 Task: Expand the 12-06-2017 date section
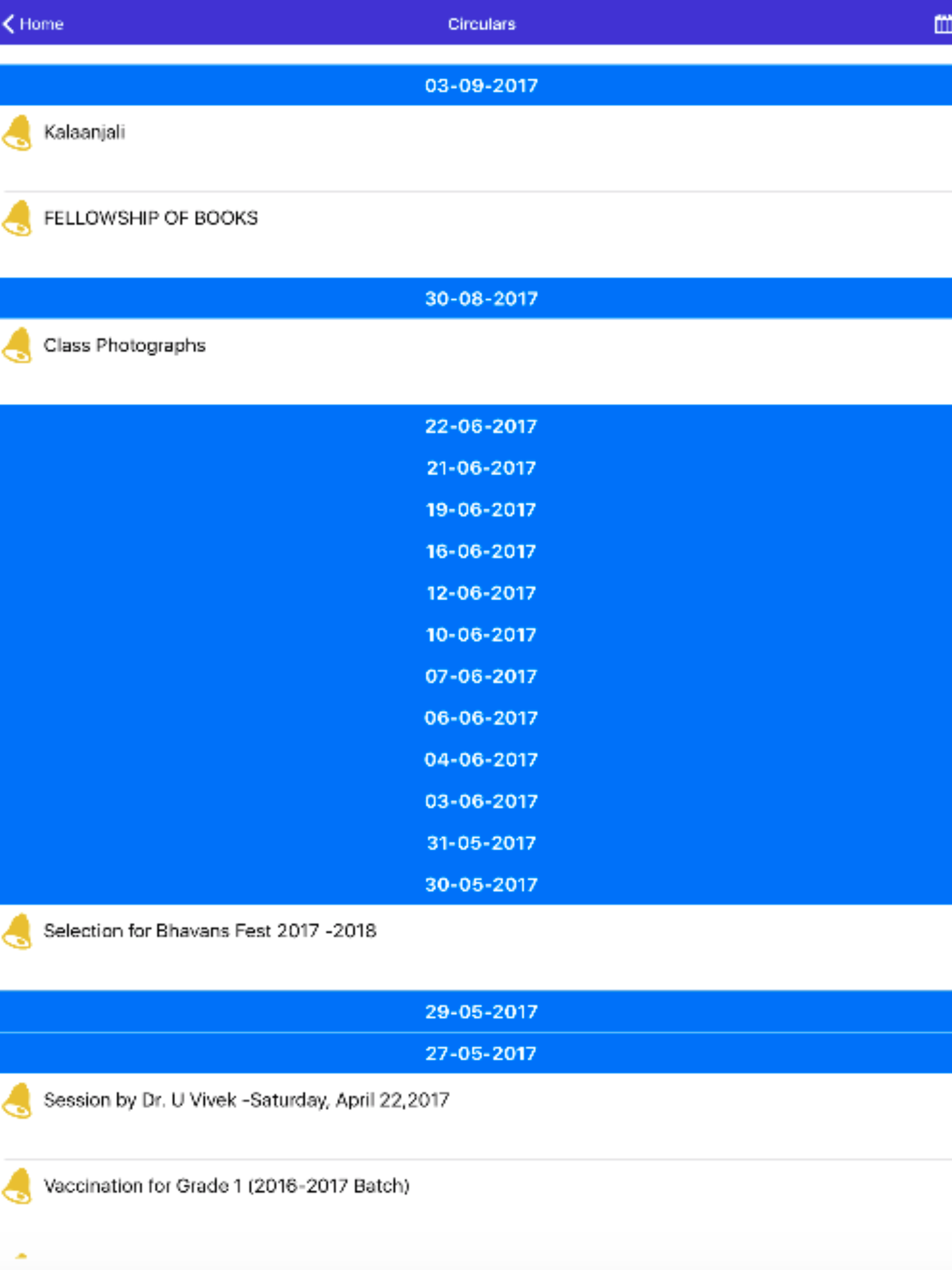tap(476, 593)
